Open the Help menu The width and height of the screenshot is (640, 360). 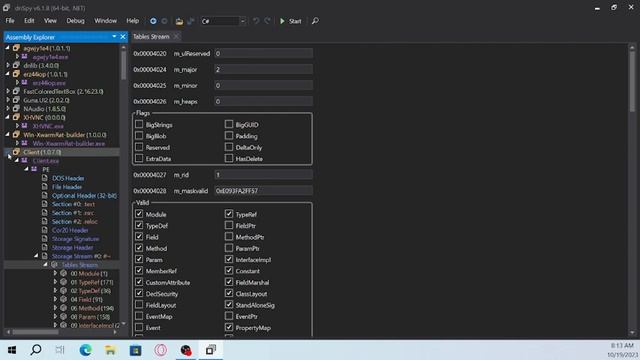tap(132, 21)
